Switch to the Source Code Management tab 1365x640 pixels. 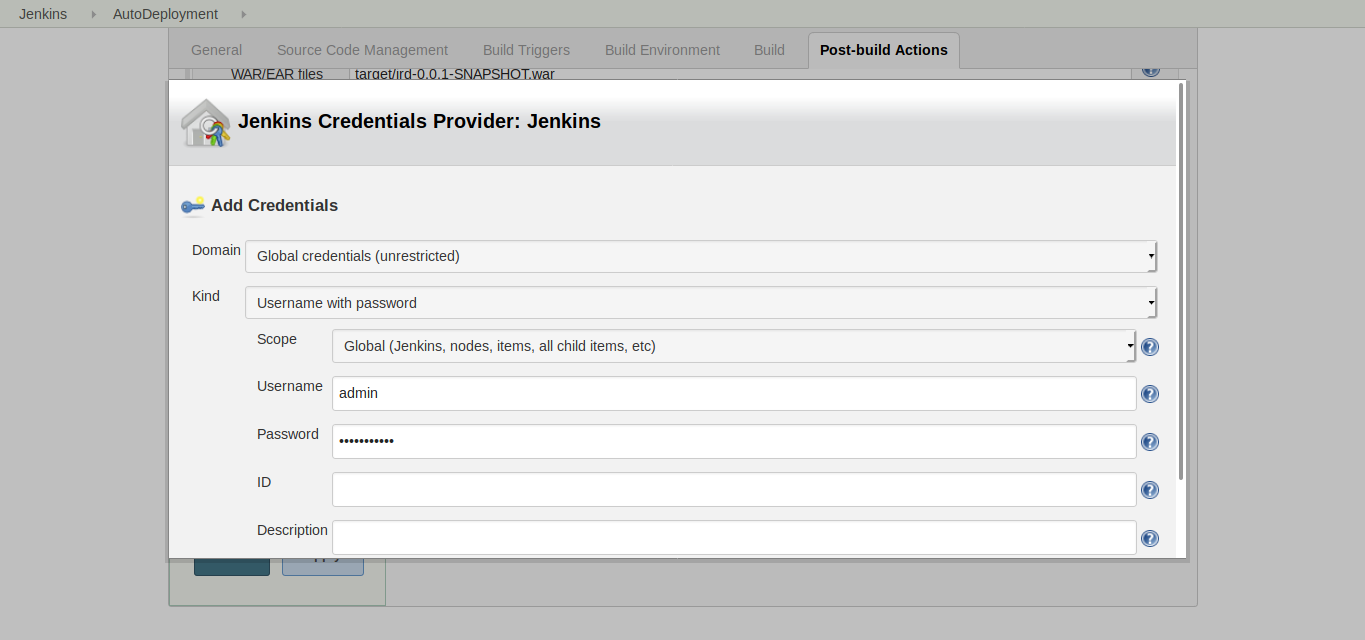tap(362, 50)
